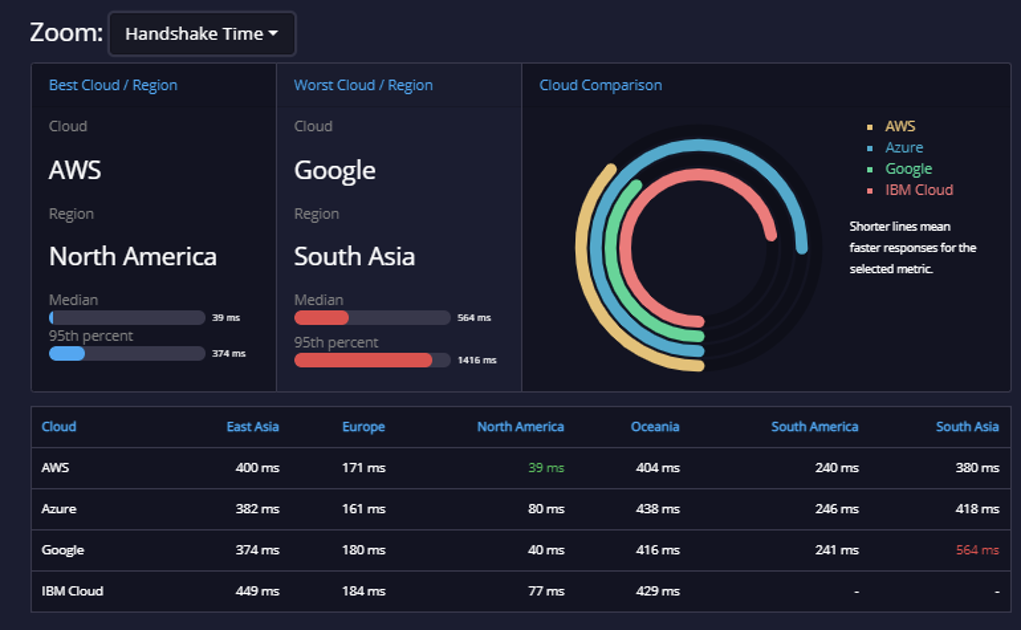Click the Azure row label in table
The image size is (1022, 631).
[59, 509]
